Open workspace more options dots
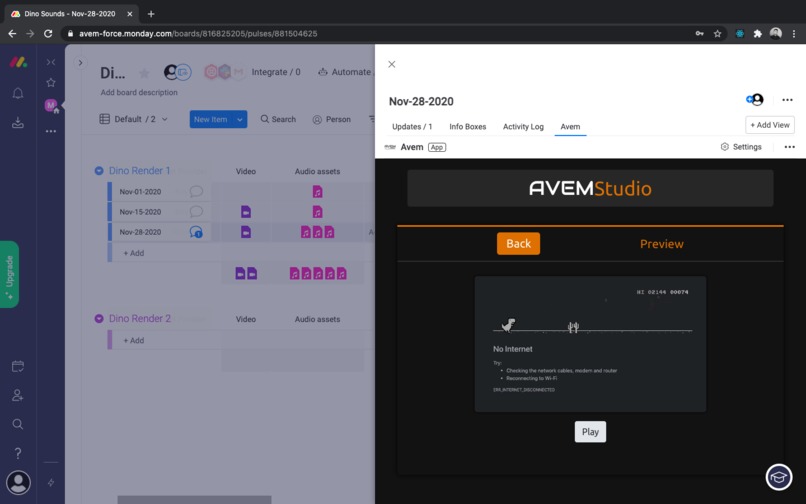 (51, 131)
